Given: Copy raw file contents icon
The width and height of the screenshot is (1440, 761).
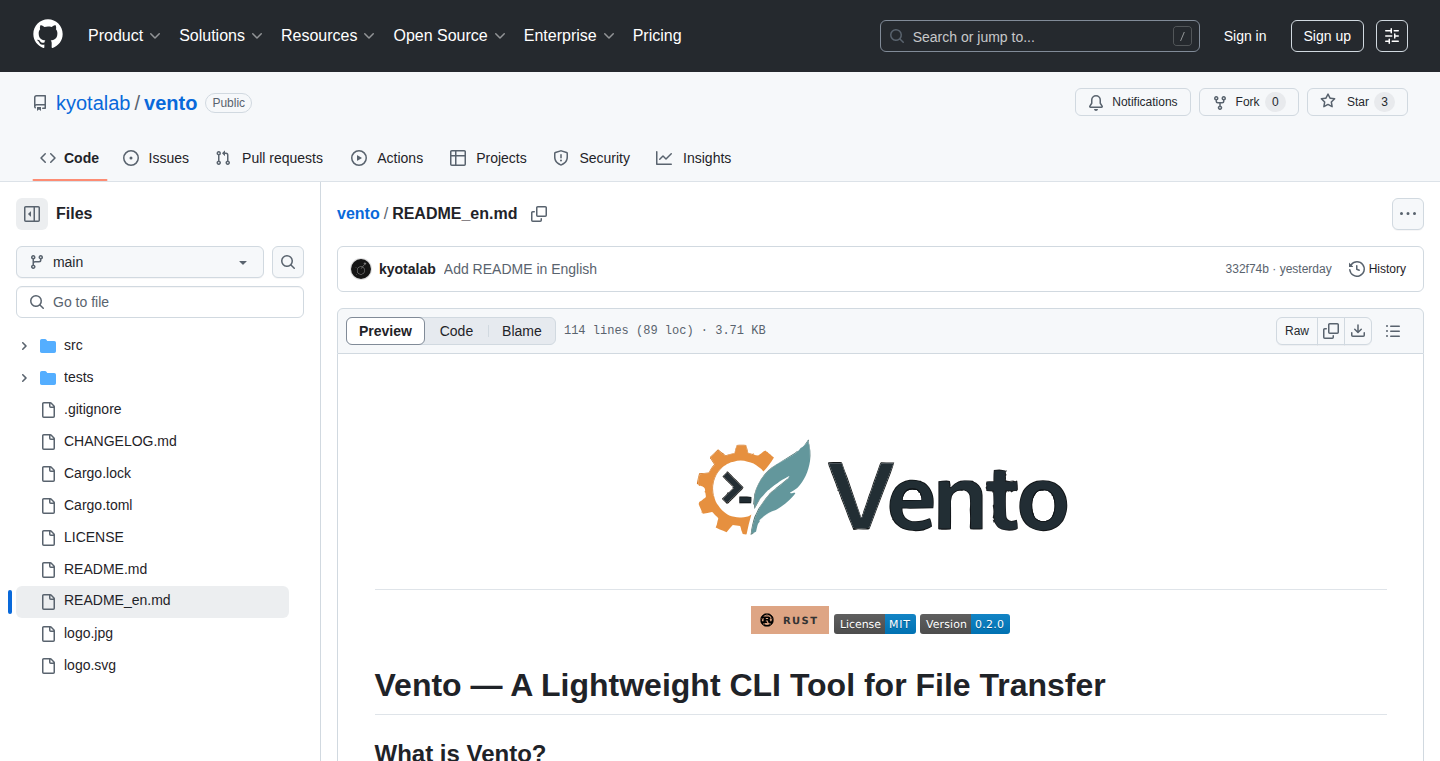Looking at the screenshot, I should point(1331,331).
